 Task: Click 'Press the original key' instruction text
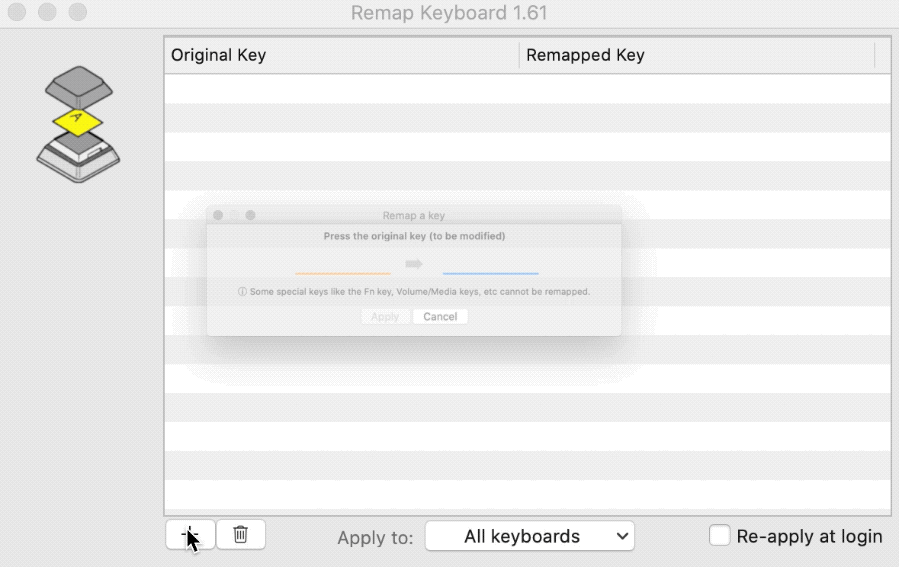tap(414, 236)
